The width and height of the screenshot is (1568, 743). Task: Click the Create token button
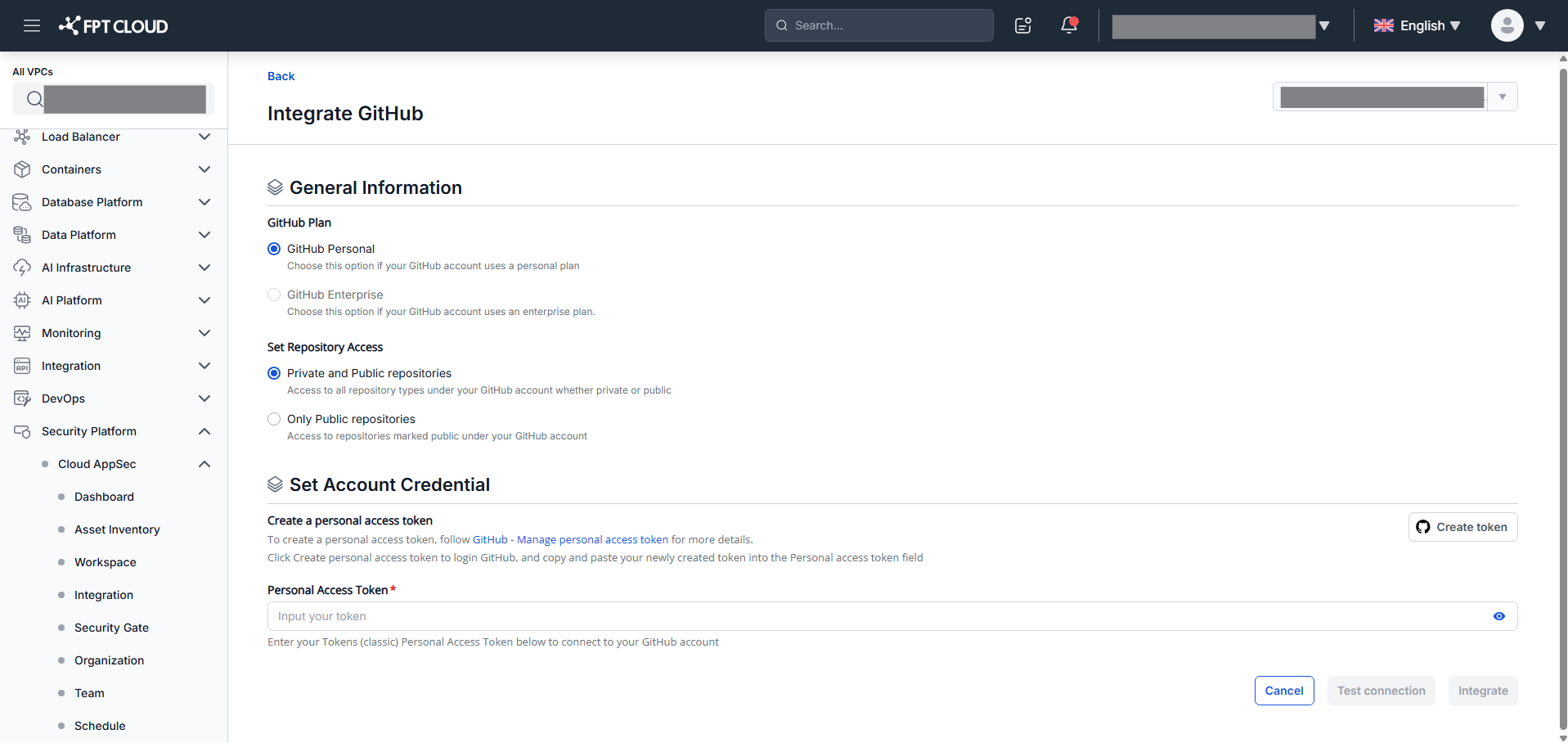pos(1462,527)
